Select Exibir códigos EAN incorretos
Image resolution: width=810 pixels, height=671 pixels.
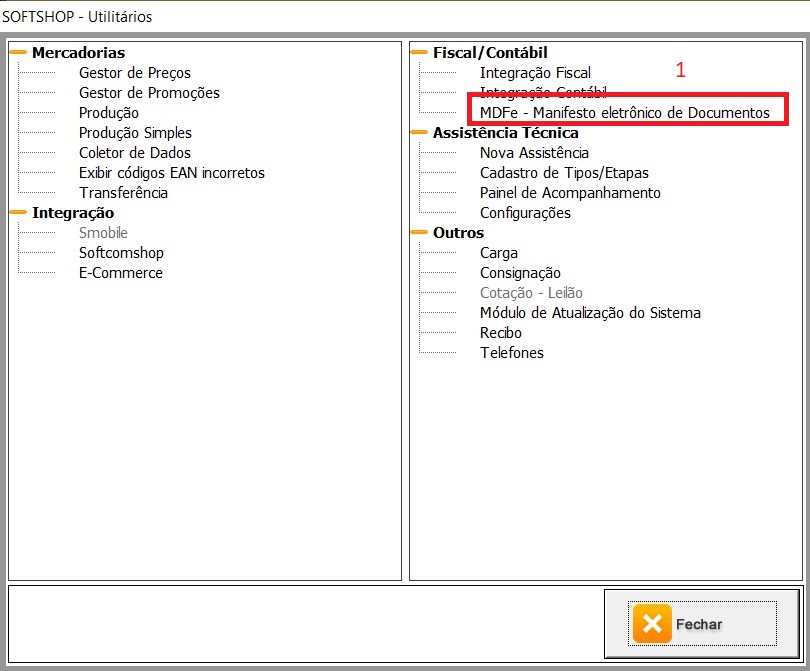[x=172, y=173]
